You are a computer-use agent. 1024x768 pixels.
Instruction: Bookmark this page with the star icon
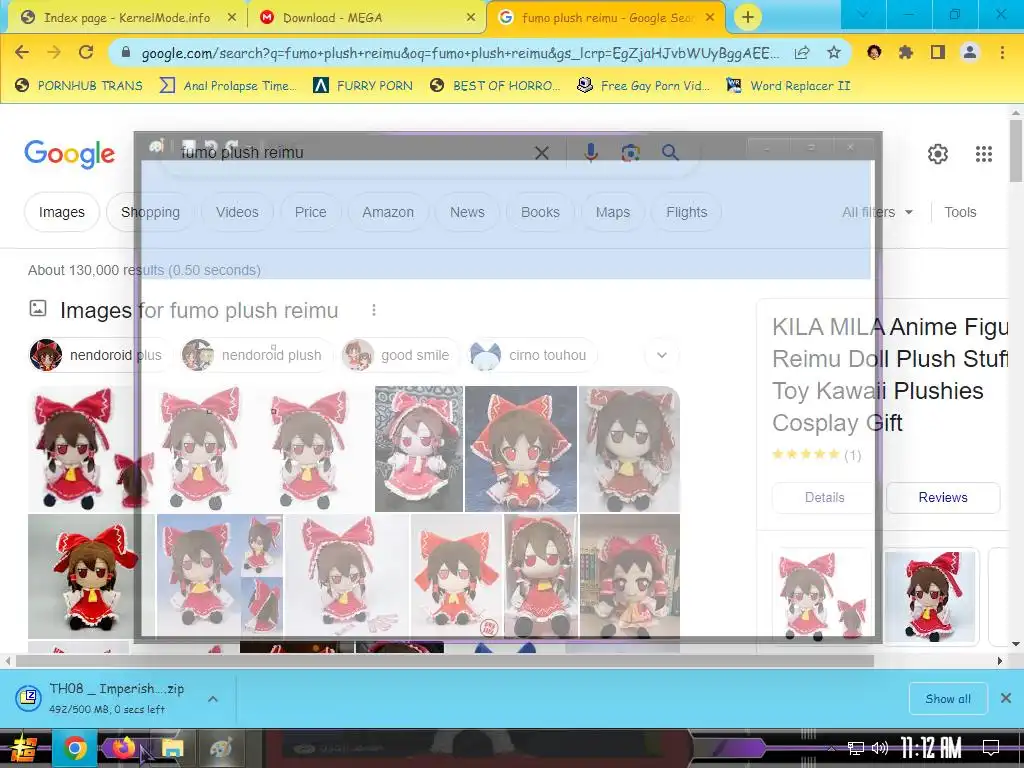pos(834,52)
